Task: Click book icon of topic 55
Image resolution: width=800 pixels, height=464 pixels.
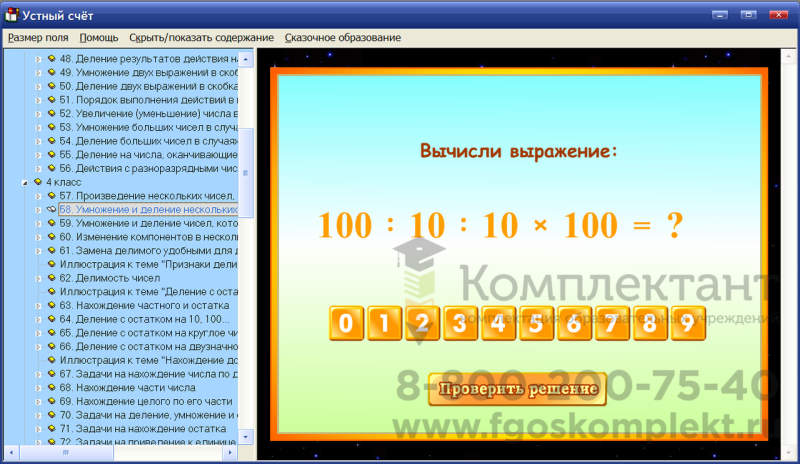Action: (52, 154)
